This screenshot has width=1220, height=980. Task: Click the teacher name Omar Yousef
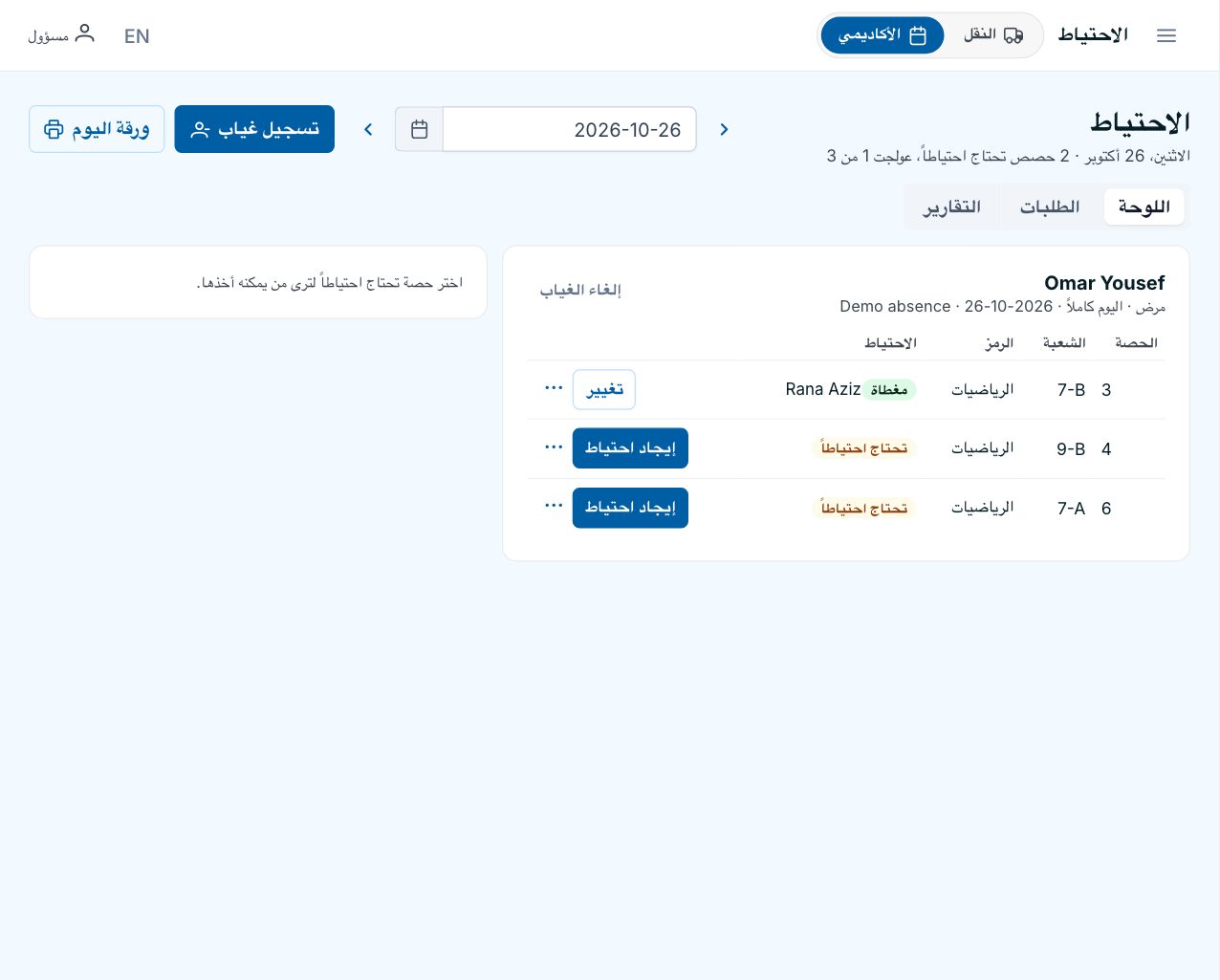pos(1104,283)
